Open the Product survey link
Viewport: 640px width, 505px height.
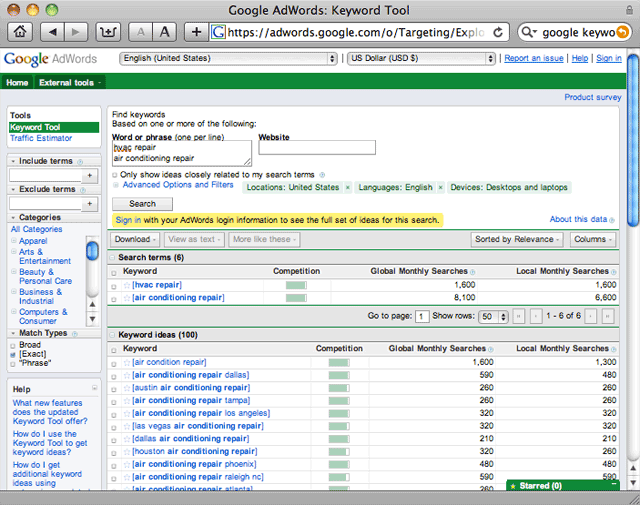(593, 97)
